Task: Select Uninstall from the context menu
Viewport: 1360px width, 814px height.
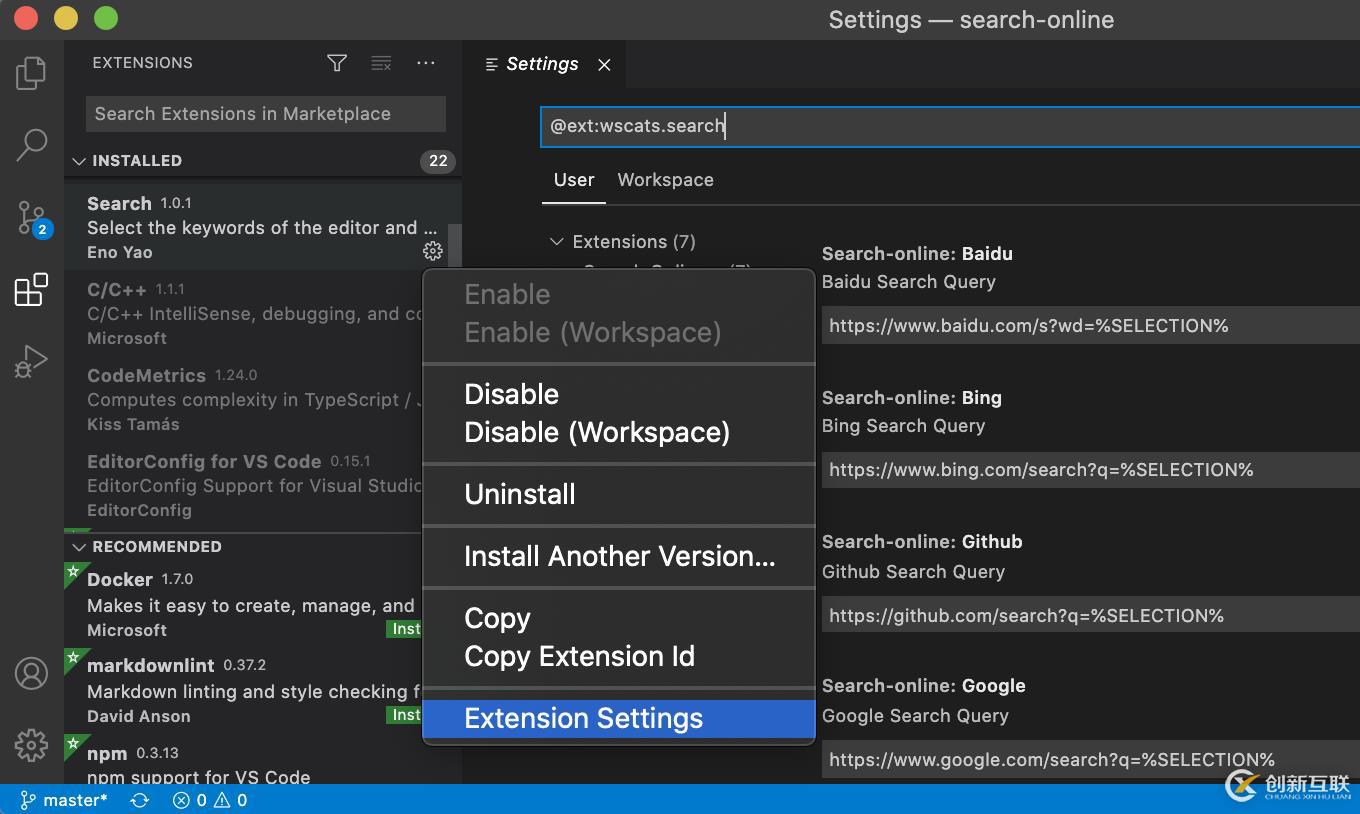Action: (520, 494)
